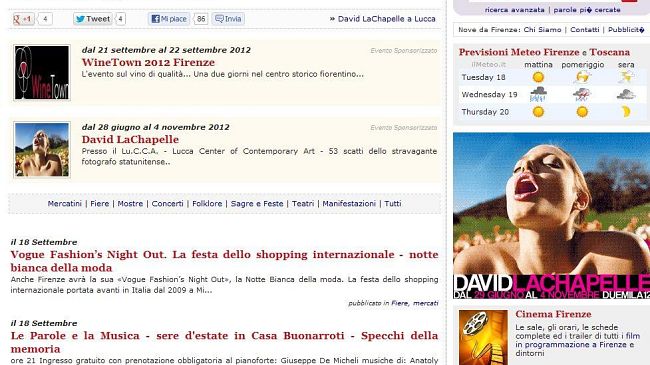This screenshot has width=650, height=365.
Task: Click the Facebook Invia button
Action: click(228, 19)
